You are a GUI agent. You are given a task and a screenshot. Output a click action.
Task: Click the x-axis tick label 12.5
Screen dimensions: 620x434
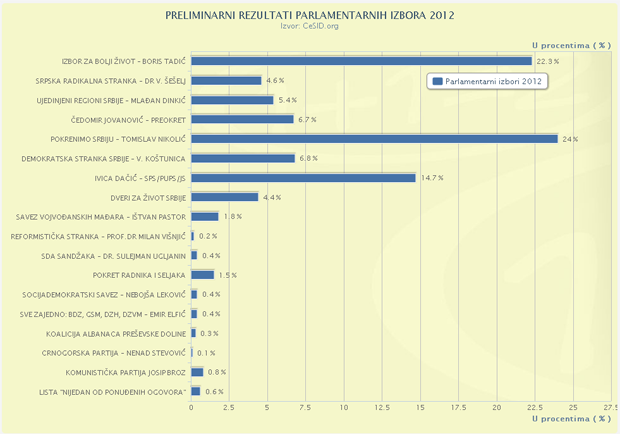click(382, 408)
